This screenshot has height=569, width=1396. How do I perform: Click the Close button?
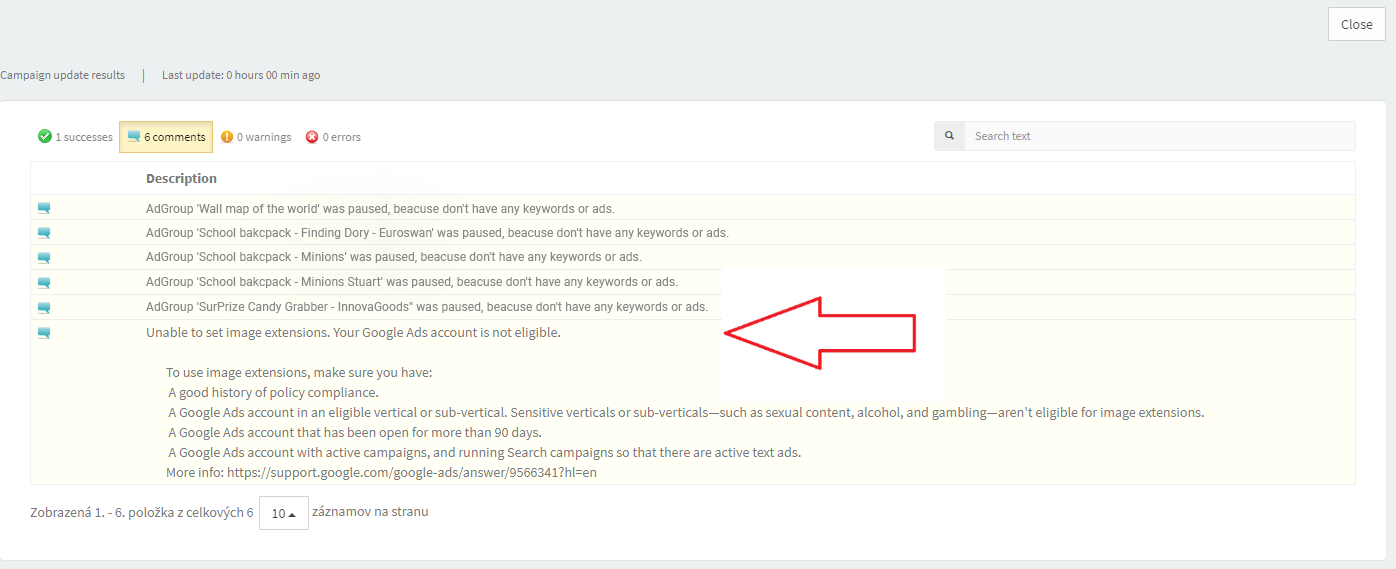1356,24
